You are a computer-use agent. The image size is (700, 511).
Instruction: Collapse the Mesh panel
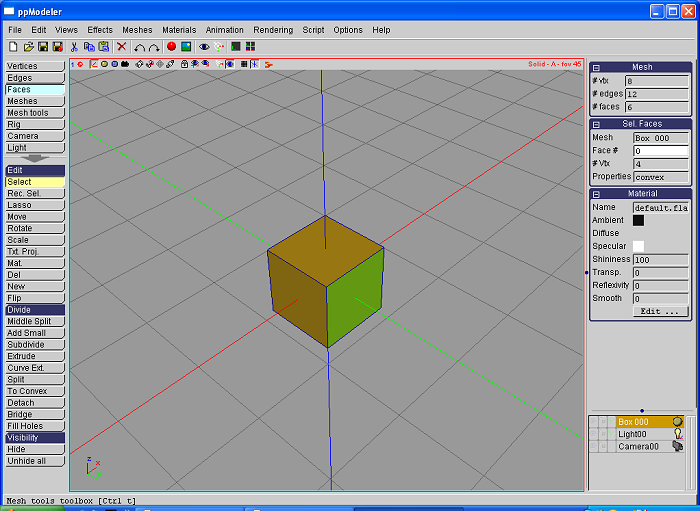(x=596, y=68)
